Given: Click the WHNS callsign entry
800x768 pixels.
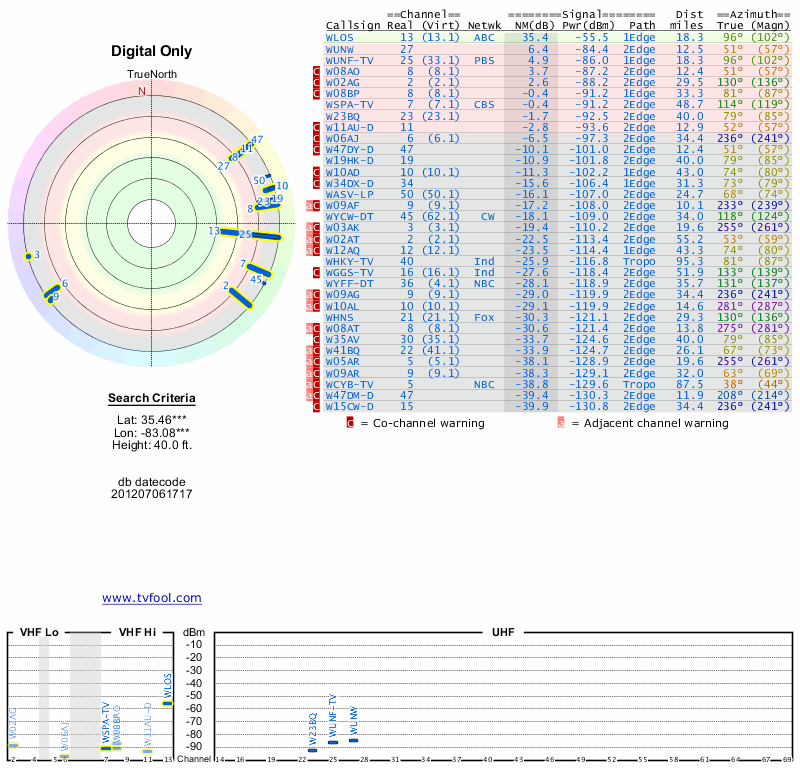Looking at the screenshot, I should click(x=340, y=317).
